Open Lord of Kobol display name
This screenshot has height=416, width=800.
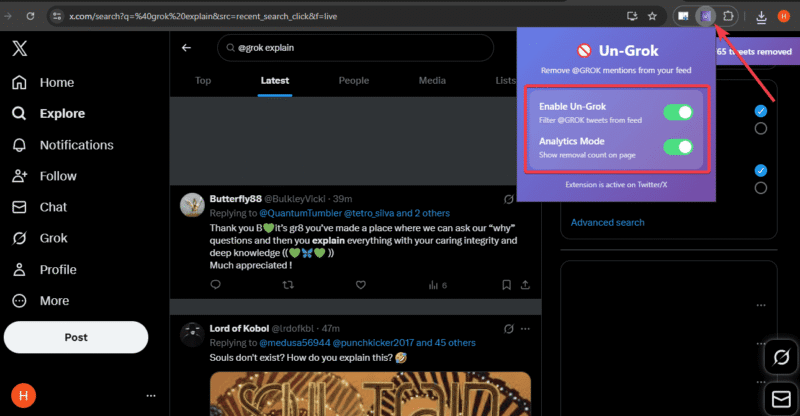pos(239,329)
